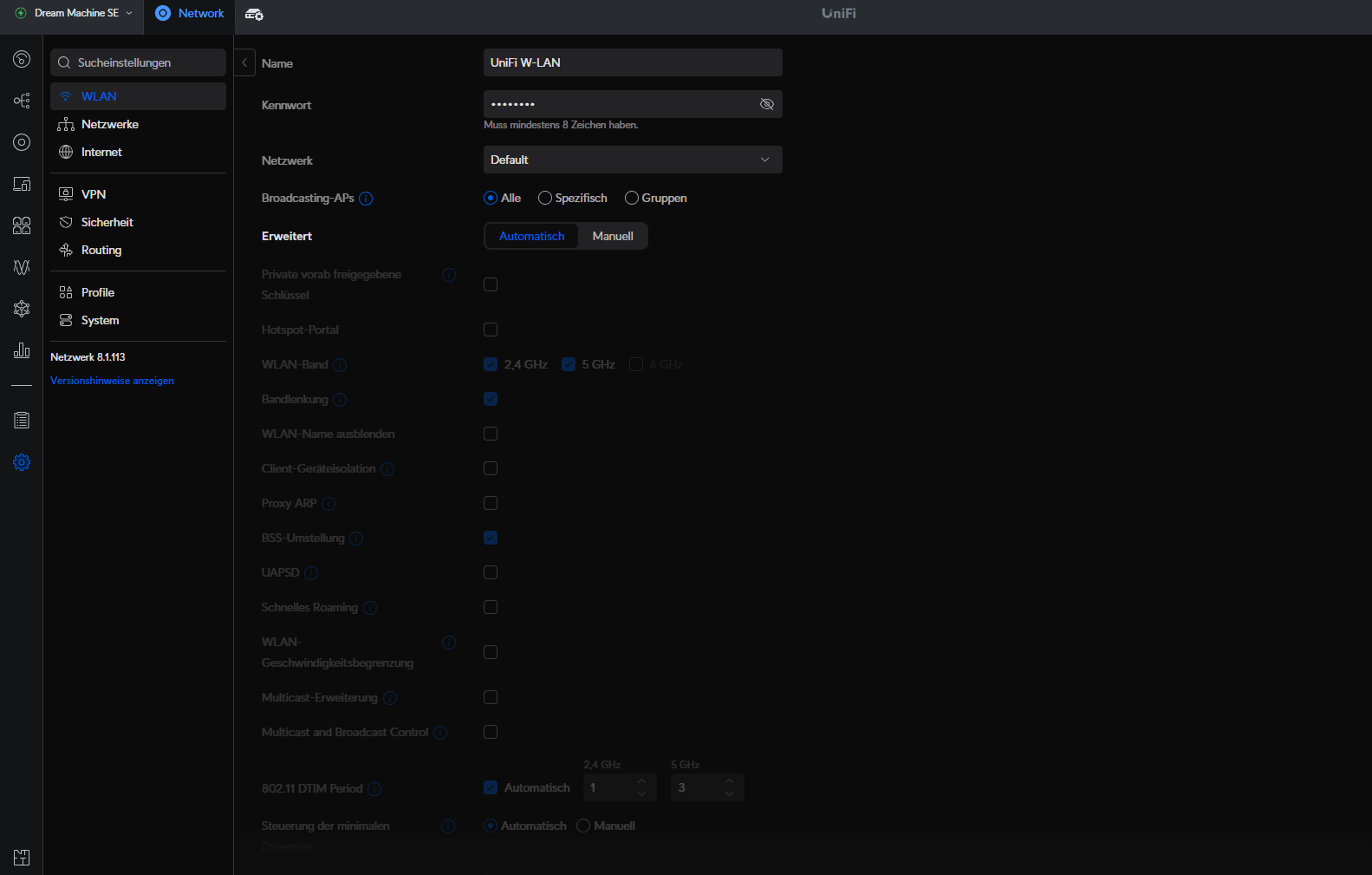
Task: Click Versionshinweise anzeigen link
Action: [x=112, y=381]
